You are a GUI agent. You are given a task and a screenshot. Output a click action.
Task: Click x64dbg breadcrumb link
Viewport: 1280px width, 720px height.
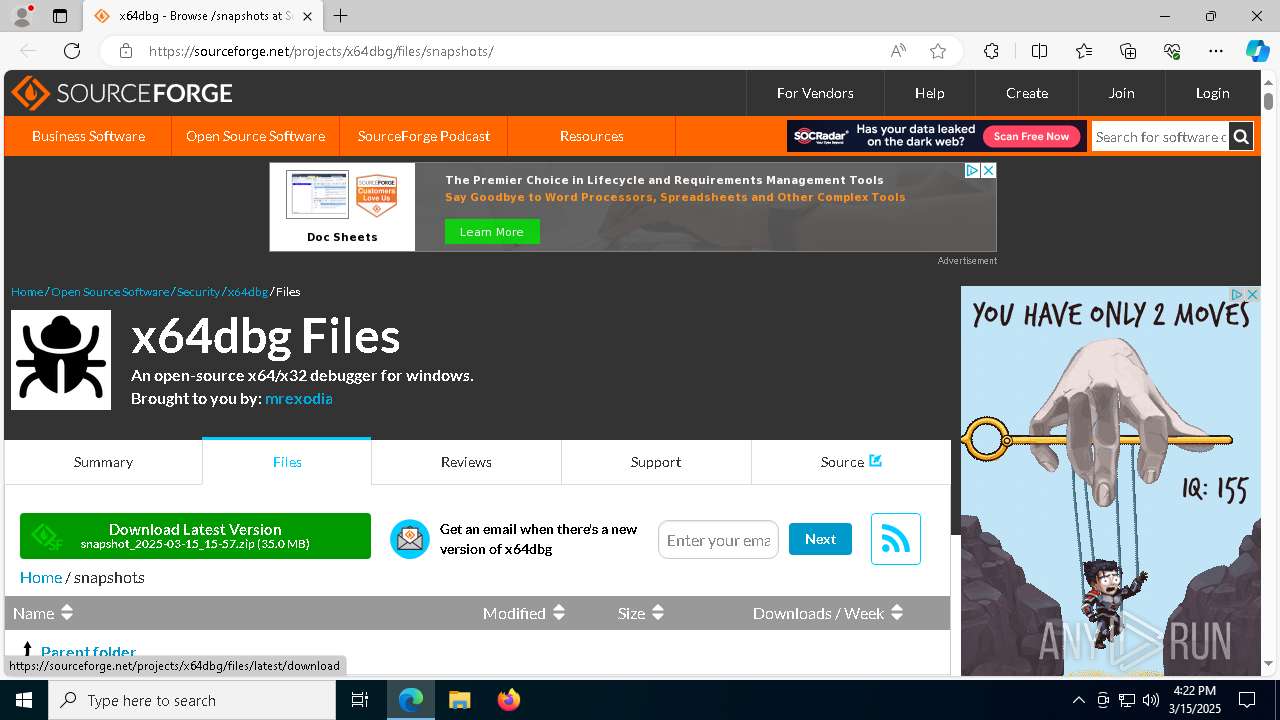[x=247, y=292]
